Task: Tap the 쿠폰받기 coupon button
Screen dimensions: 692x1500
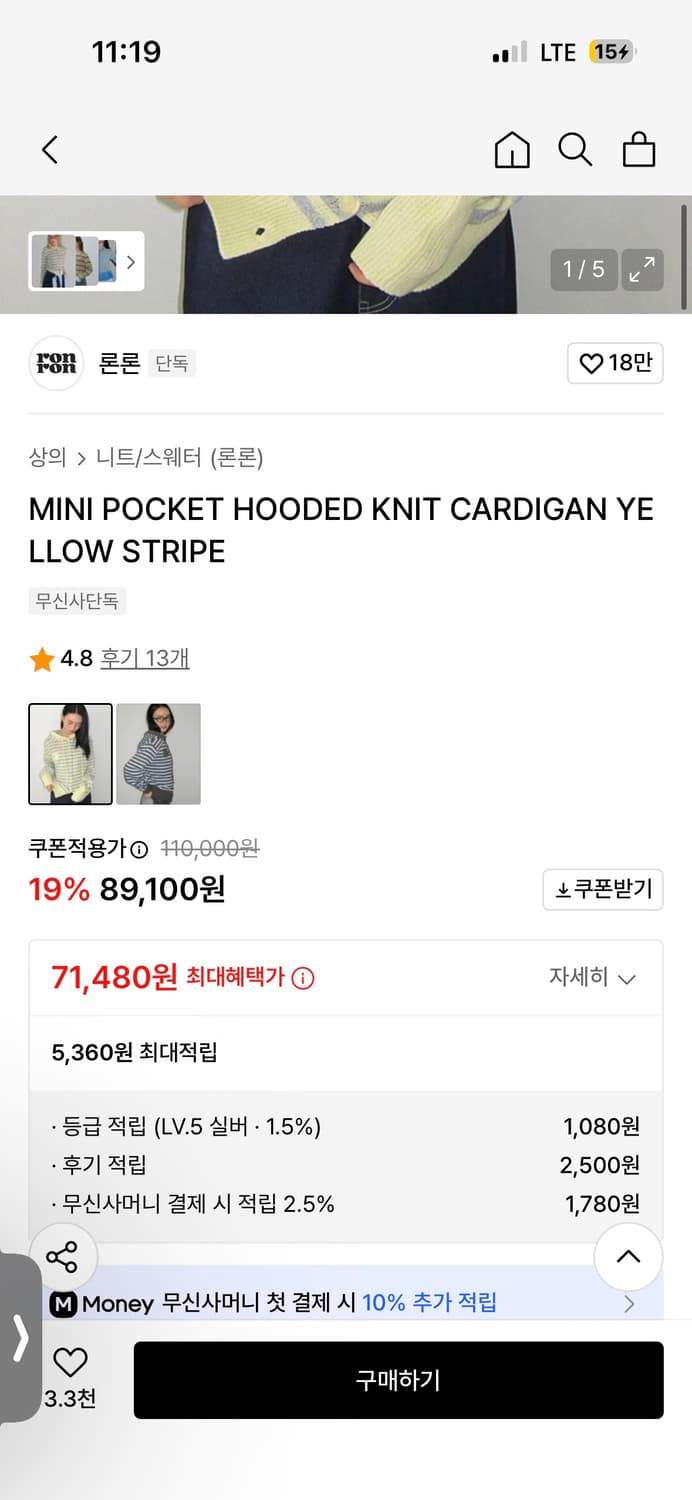Action: pos(602,889)
